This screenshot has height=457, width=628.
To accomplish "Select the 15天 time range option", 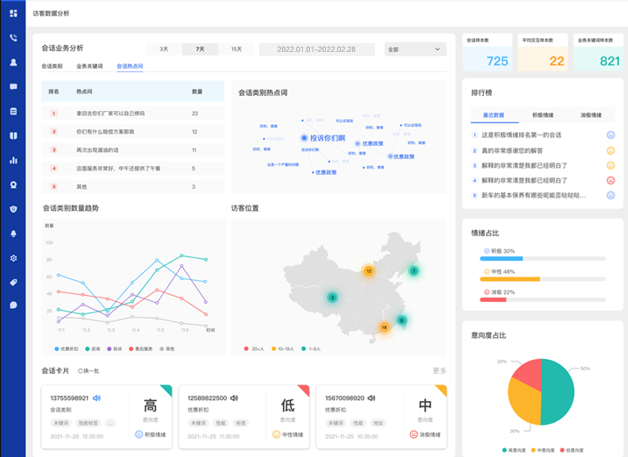I will pyautogui.click(x=236, y=49).
